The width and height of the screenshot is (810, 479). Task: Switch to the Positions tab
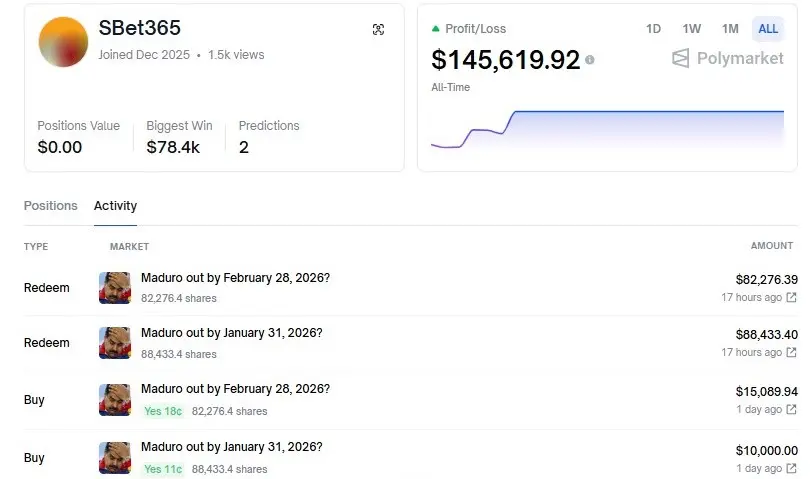pyautogui.click(x=51, y=206)
